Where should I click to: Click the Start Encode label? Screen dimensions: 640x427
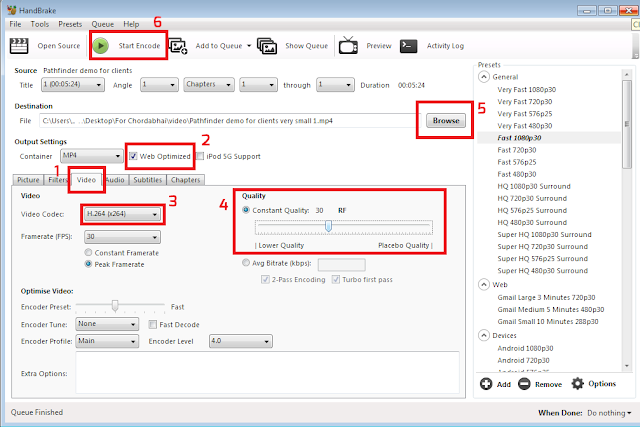click(x=139, y=46)
